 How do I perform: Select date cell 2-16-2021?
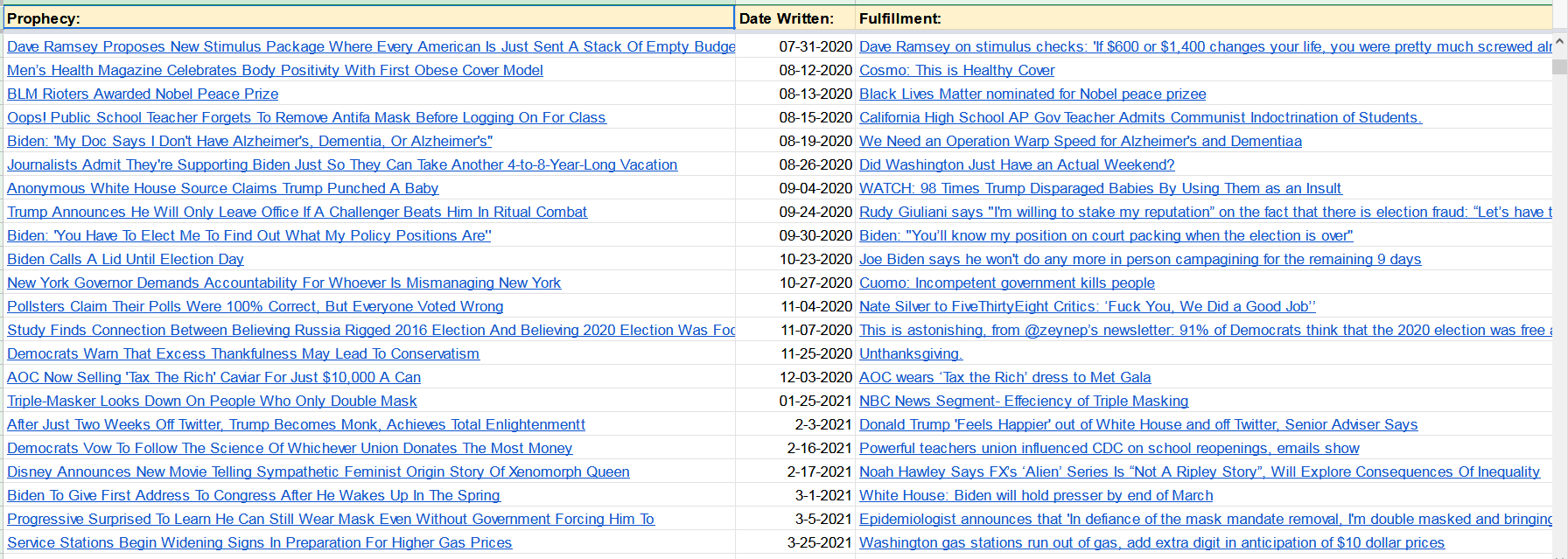point(794,449)
